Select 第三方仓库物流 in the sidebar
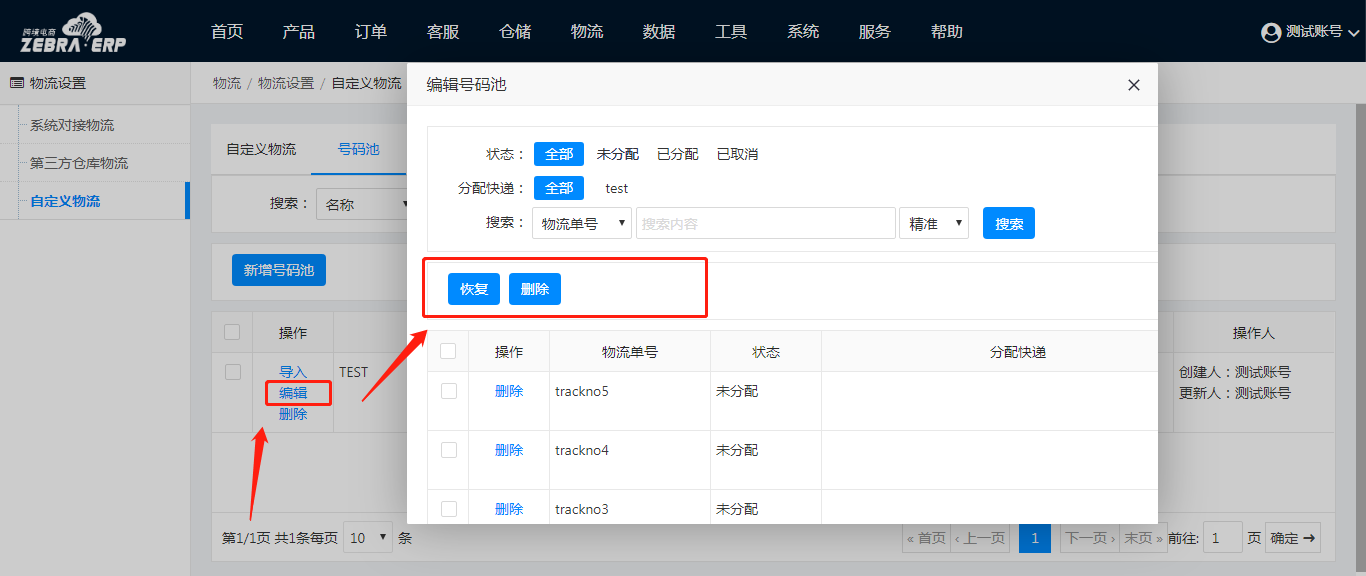 pos(79,163)
